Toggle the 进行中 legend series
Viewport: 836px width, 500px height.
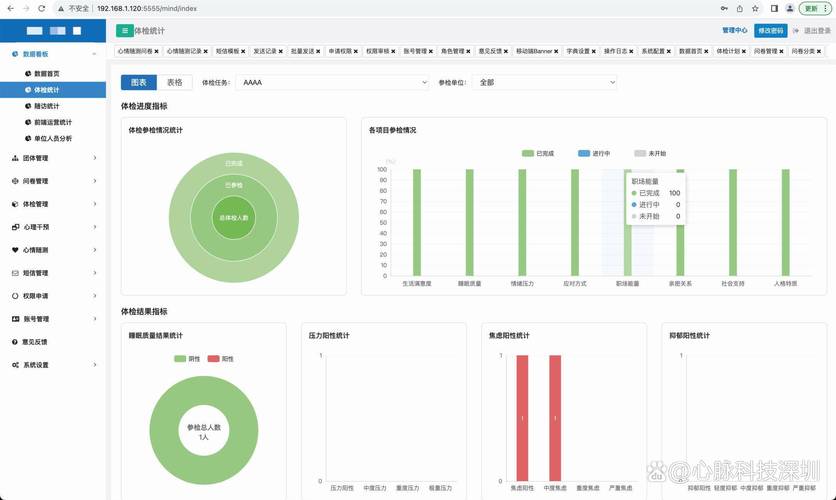point(594,153)
